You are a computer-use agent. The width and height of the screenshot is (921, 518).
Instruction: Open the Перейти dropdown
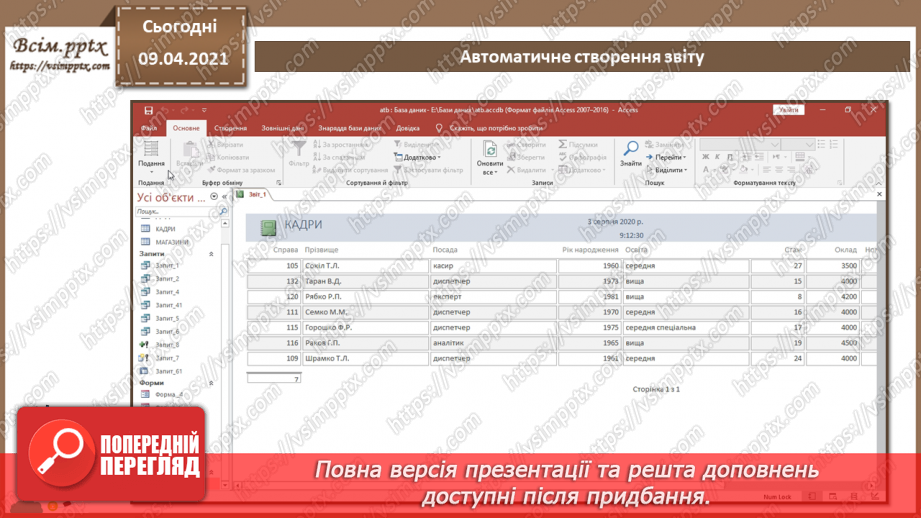pyautogui.click(x=667, y=157)
